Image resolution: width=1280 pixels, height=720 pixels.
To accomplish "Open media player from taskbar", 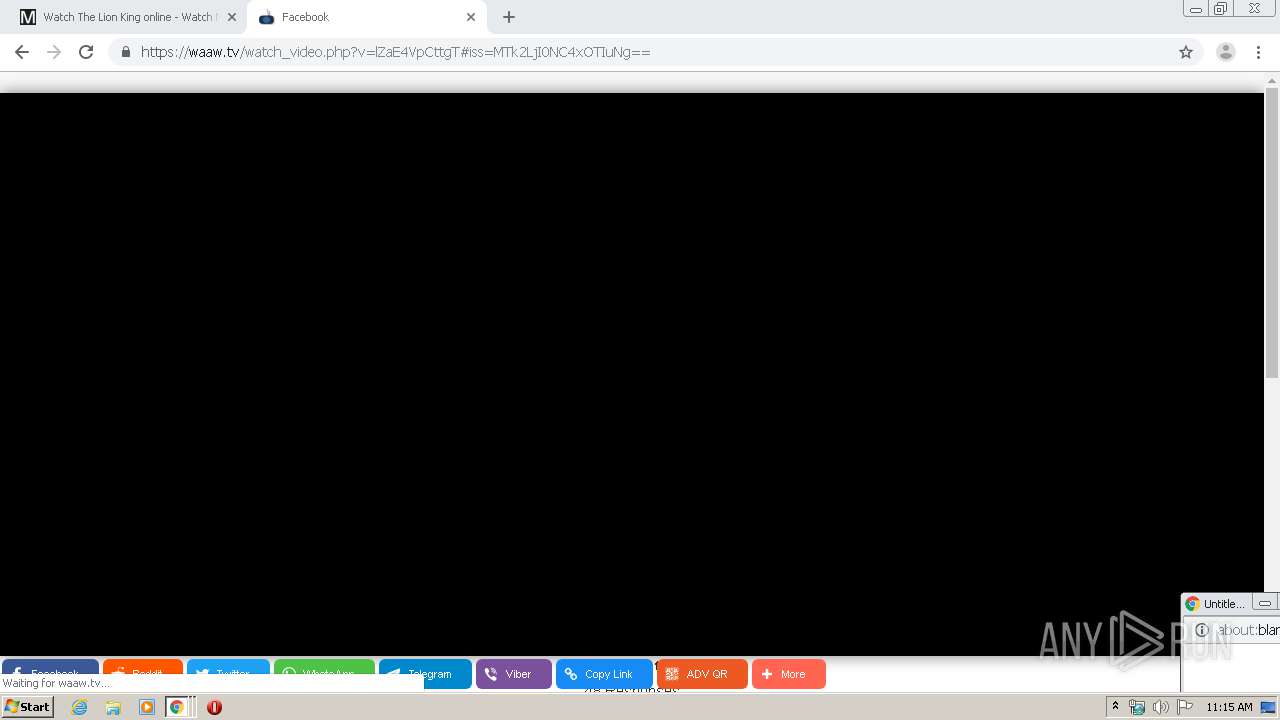I will coord(147,707).
